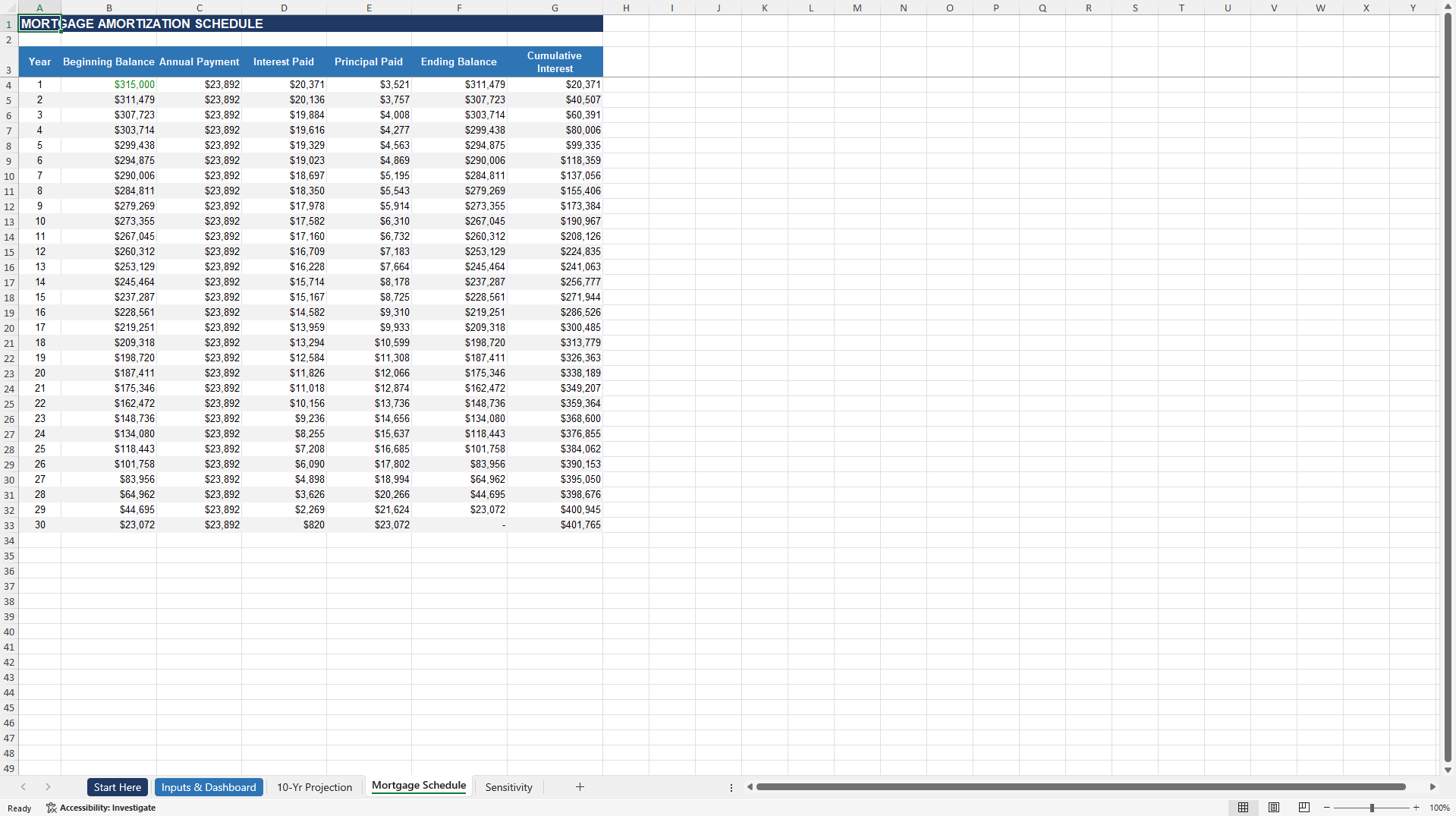Image resolution: width=1456 pixels, height=816 pixels.
Task: Click the Interest Paid header cell
Action: 284,61
